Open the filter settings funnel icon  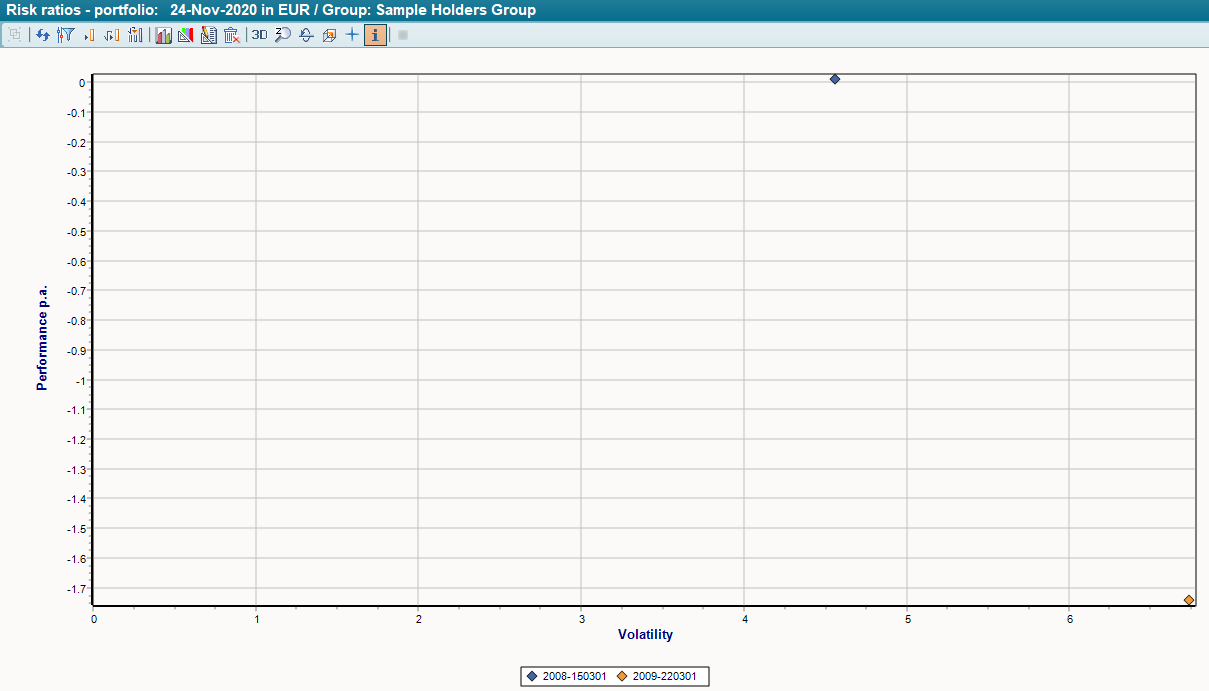point(66,35)
